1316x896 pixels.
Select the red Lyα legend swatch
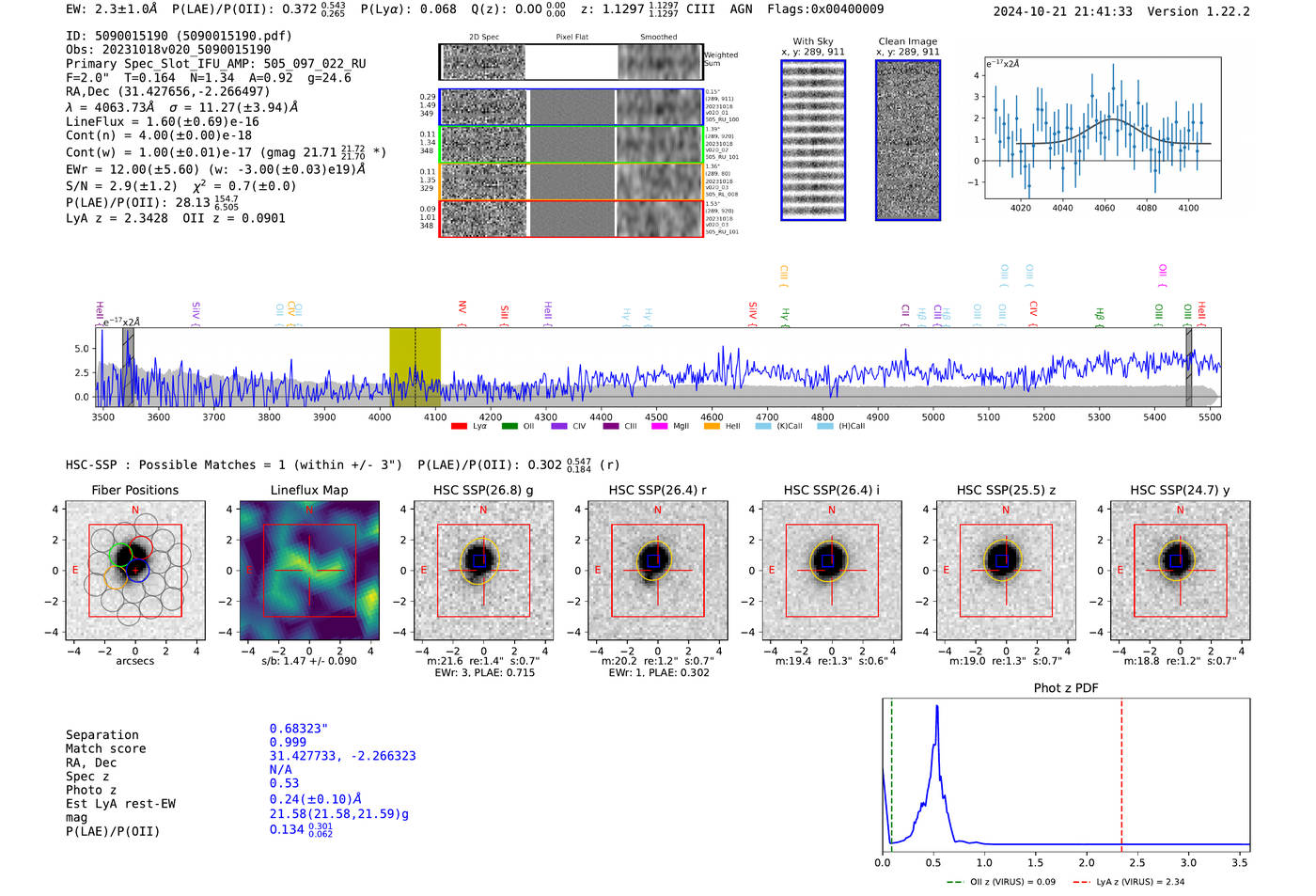click(459, 426)
